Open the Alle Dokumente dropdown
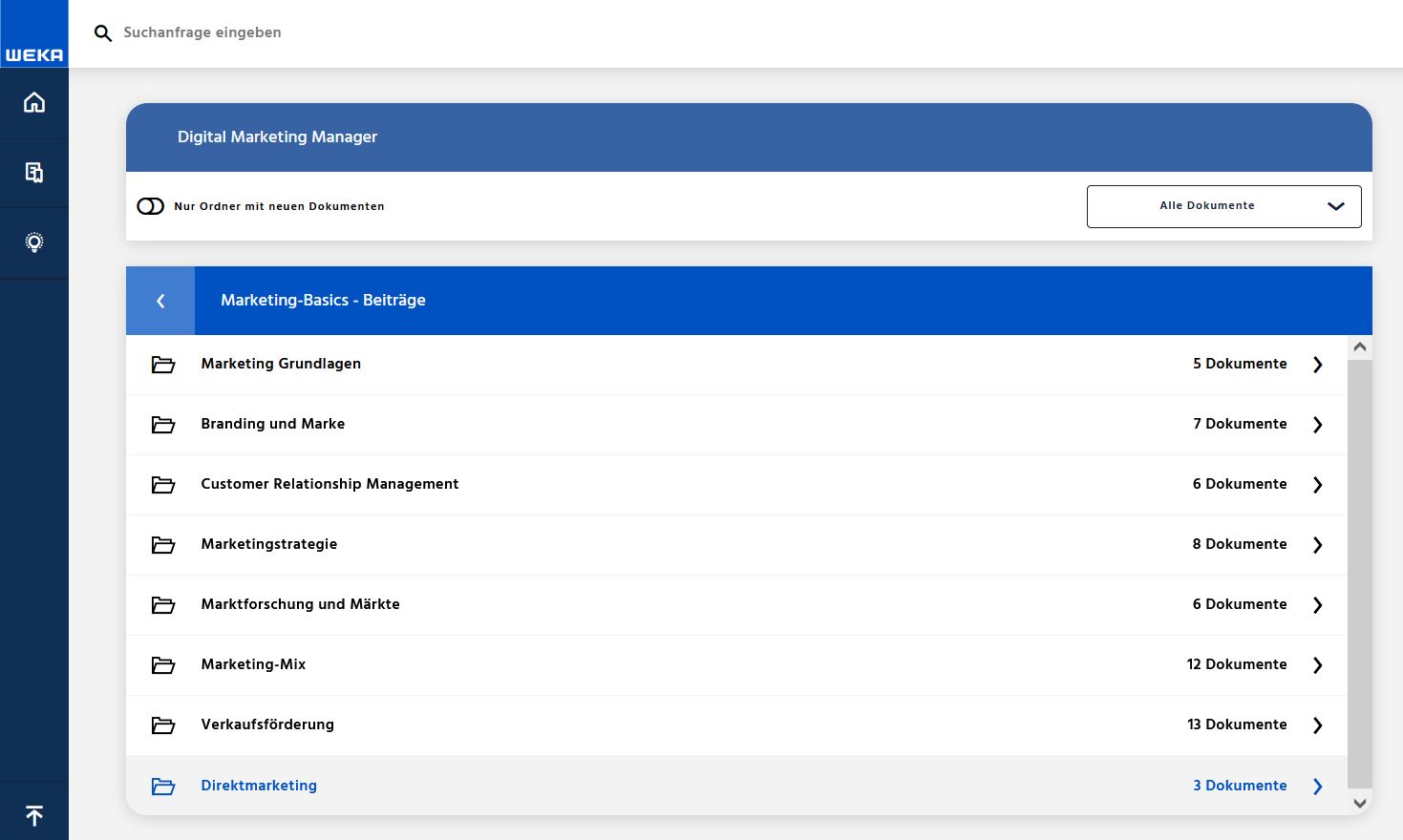 (x=1223, y=206)
